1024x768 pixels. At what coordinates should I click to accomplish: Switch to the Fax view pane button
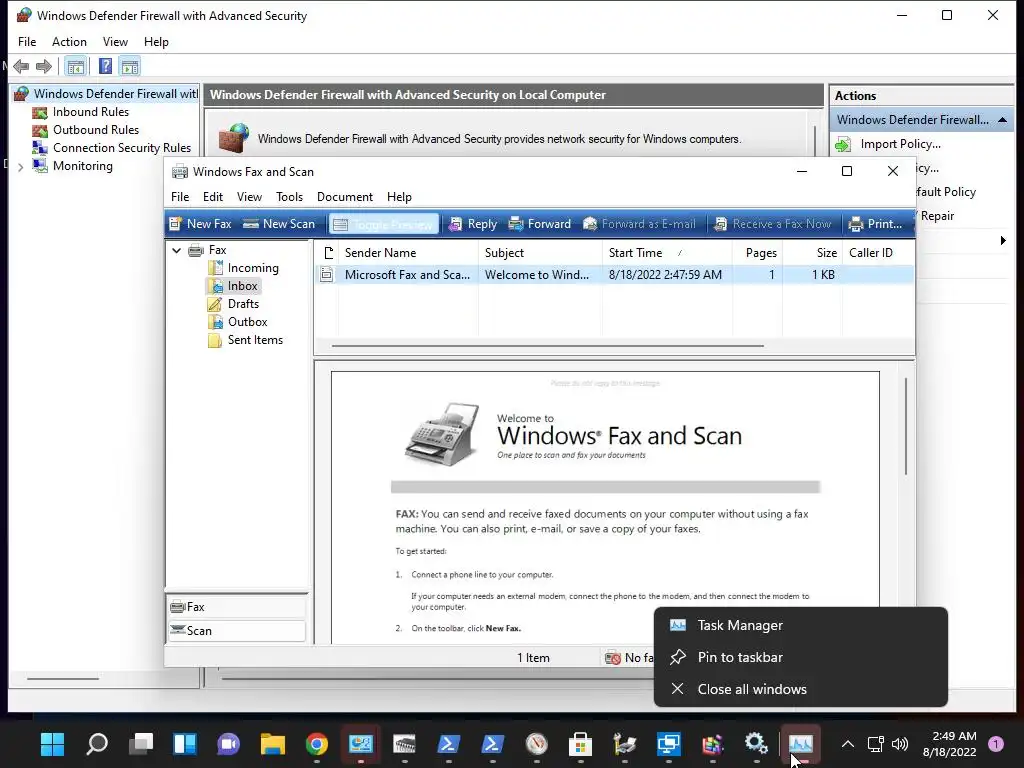click(236, 607)
